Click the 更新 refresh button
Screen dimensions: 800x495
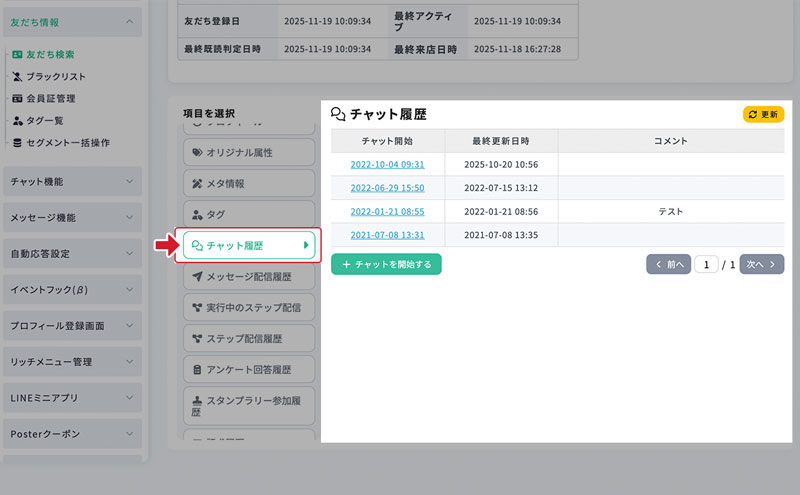(763, 115)
